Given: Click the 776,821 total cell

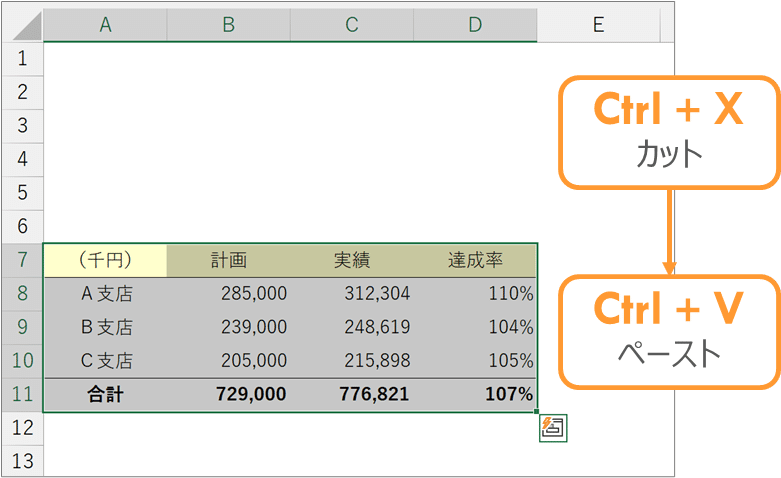Looking at the screenshot, I should [352, 395].
